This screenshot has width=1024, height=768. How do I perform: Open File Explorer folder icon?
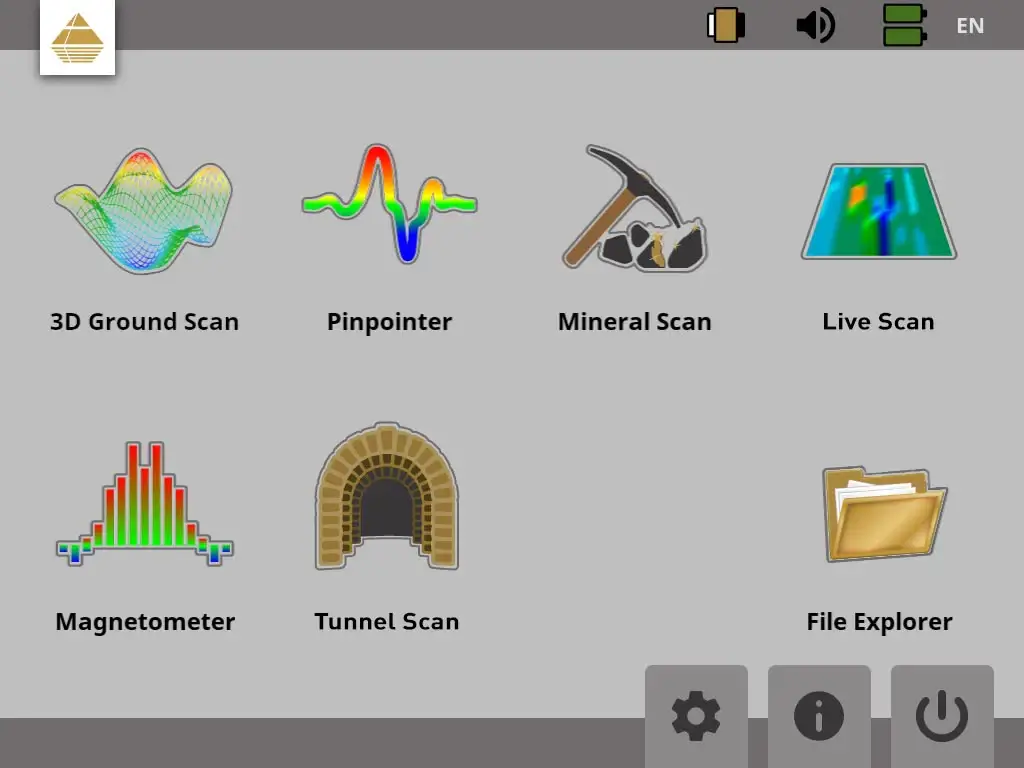pos(884,512)
